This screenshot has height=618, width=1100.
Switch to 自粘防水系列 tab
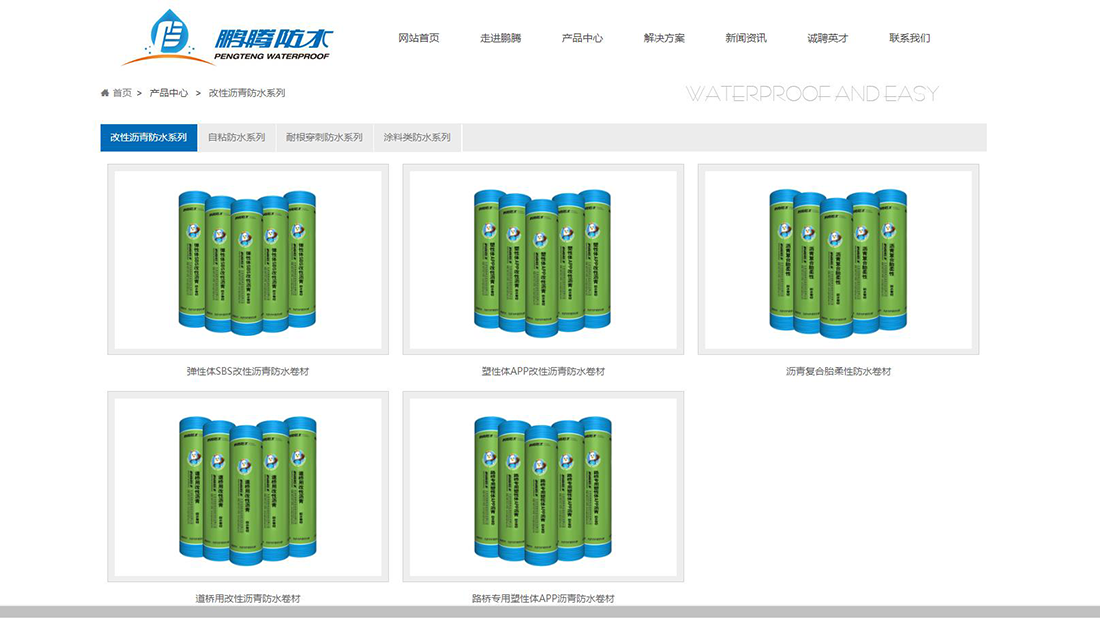click(236, 137)
